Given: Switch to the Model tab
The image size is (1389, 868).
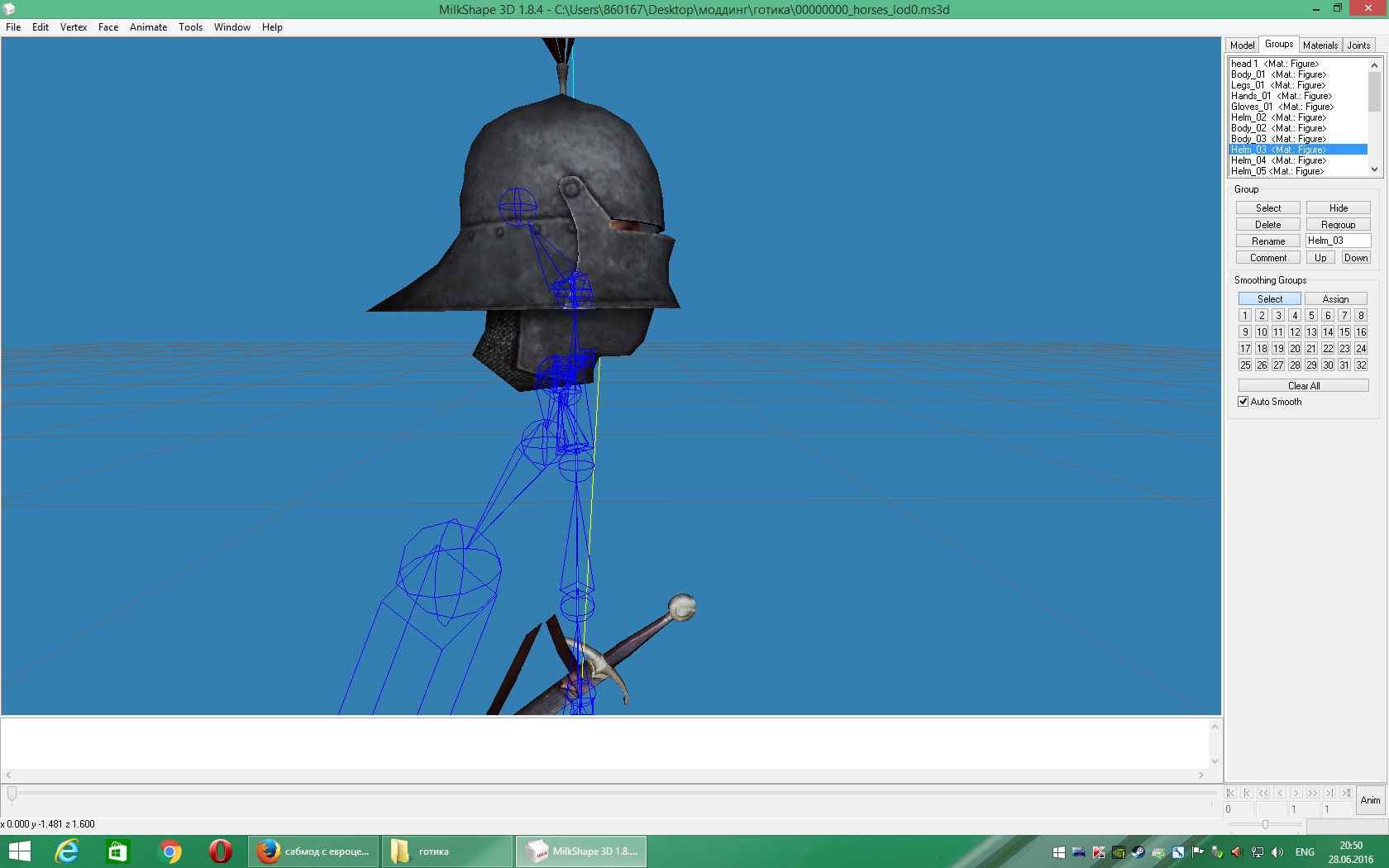Looking at the screenshot, I should tap(1242, 45).
